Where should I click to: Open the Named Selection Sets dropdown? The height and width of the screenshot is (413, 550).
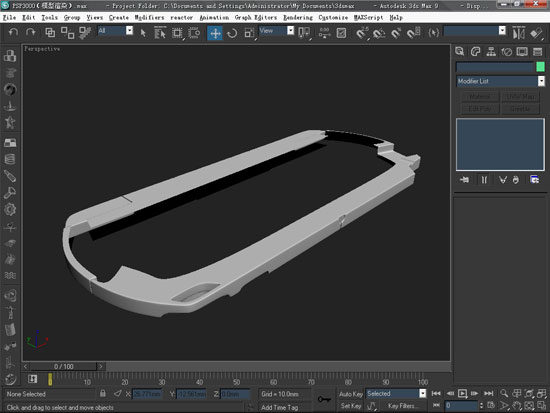click(502, 31)
